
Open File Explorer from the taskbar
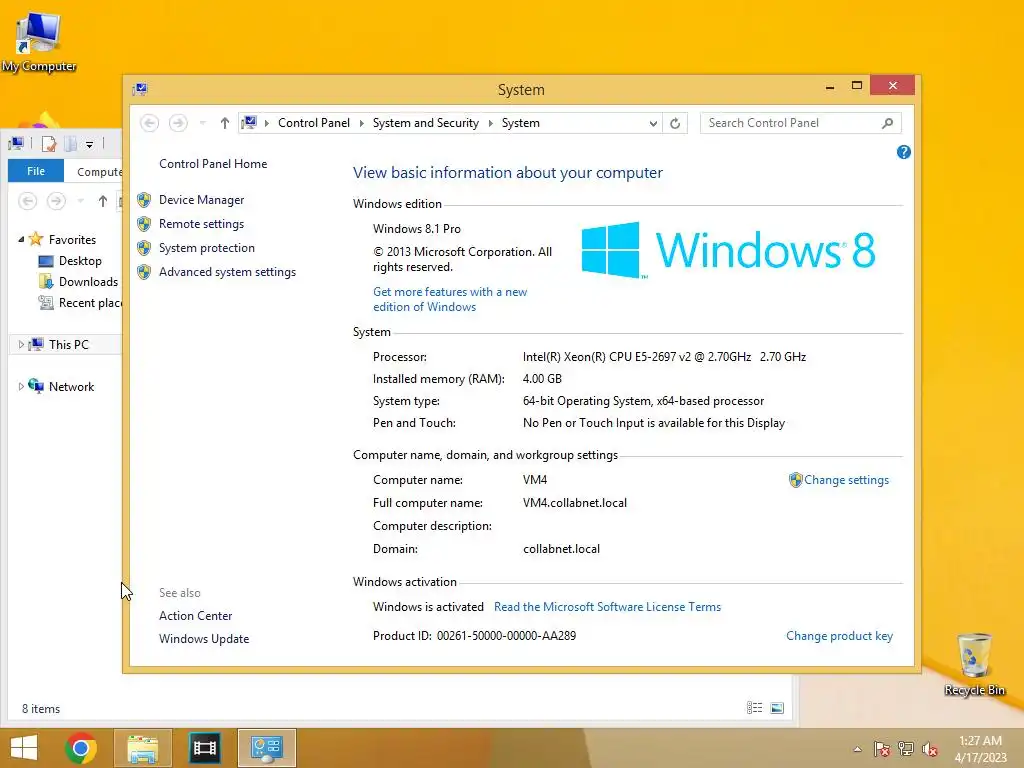(x=143, y=748)
